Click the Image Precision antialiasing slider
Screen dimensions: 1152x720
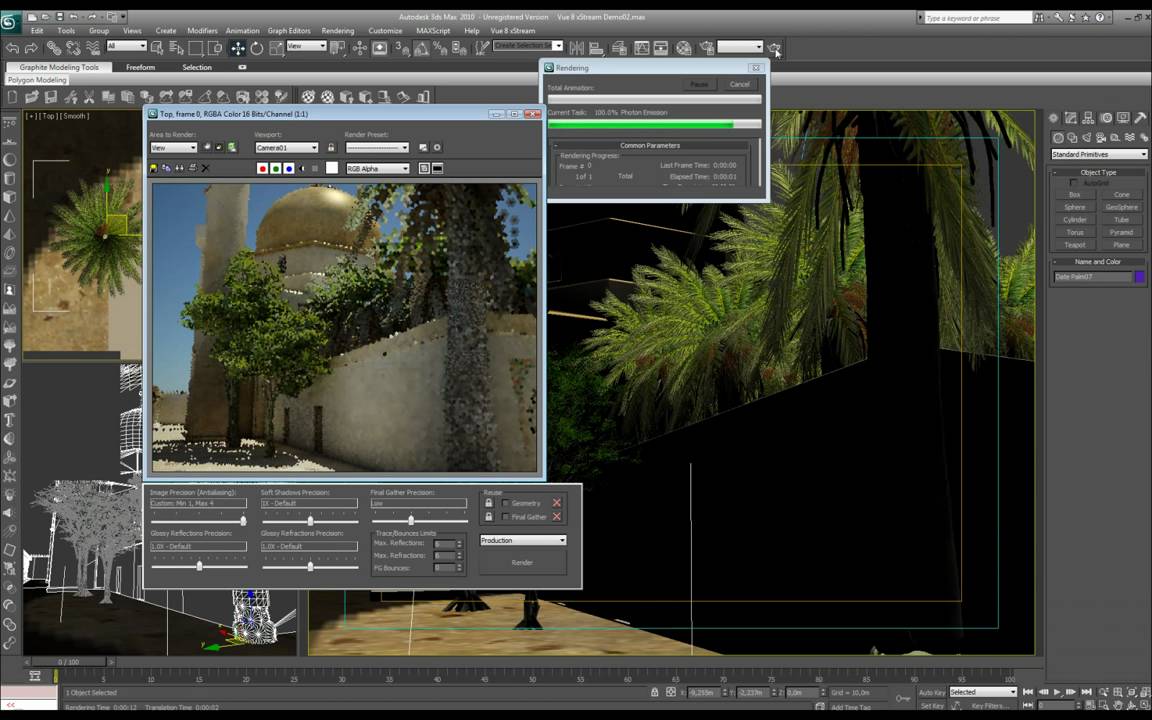tap(242, 521)
